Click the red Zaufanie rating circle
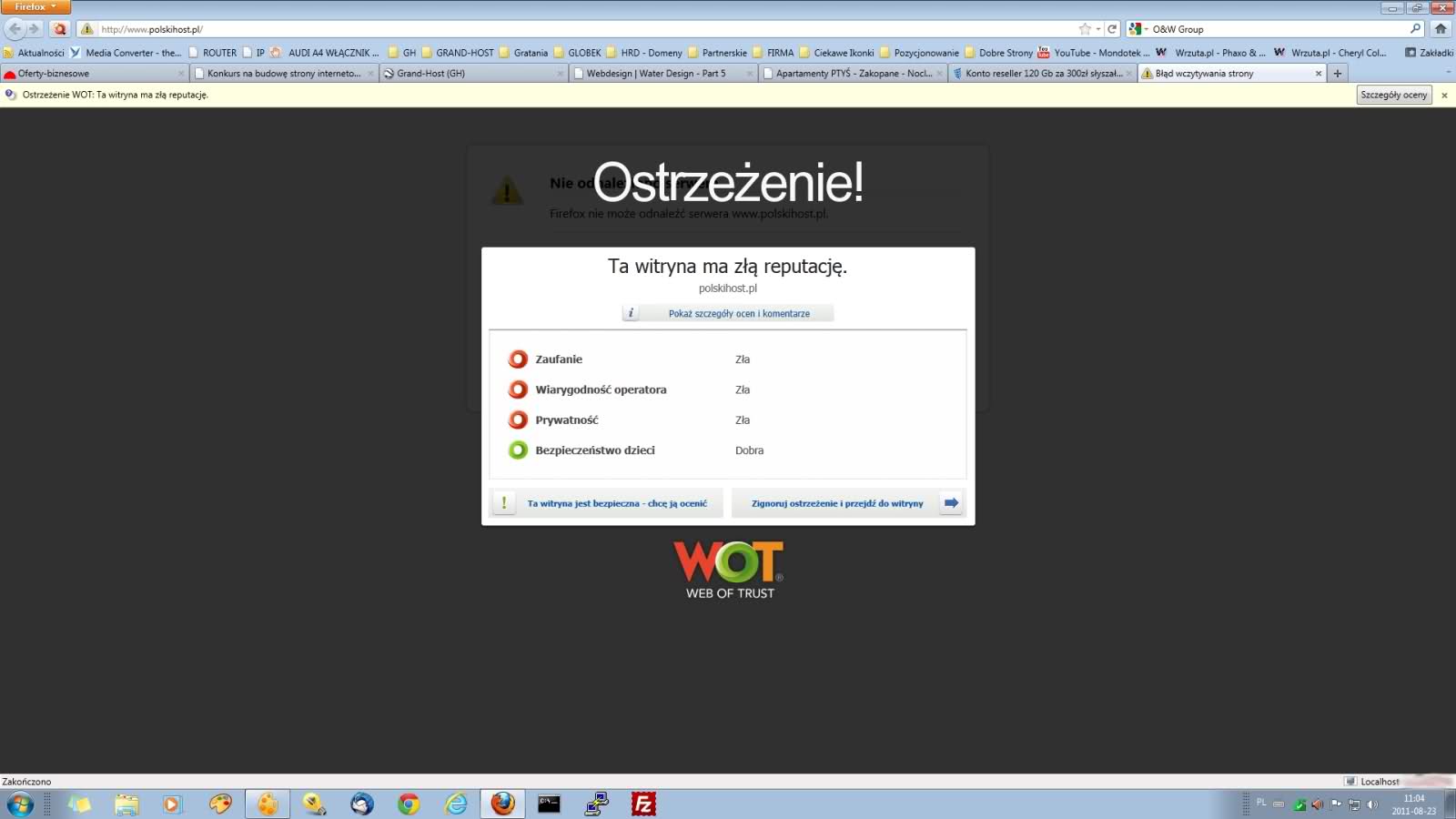This screenshot has height=819, width=1456. coord(518,359)
